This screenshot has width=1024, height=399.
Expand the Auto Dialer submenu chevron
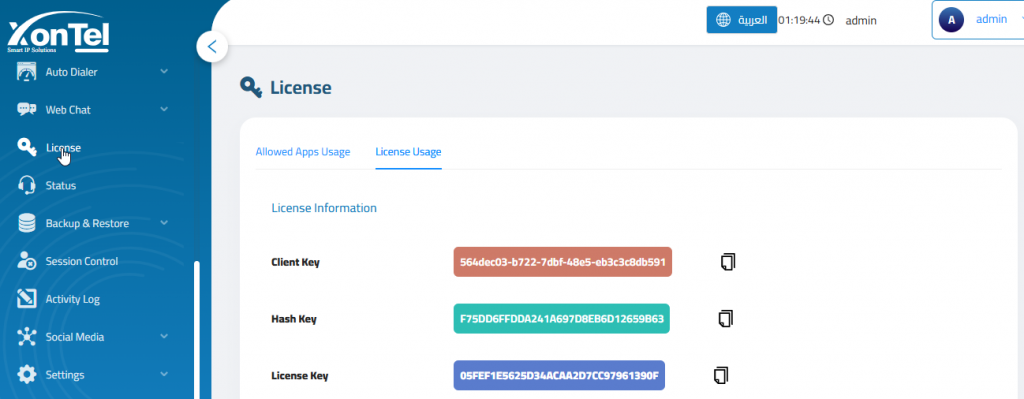[x=164, y=71]
